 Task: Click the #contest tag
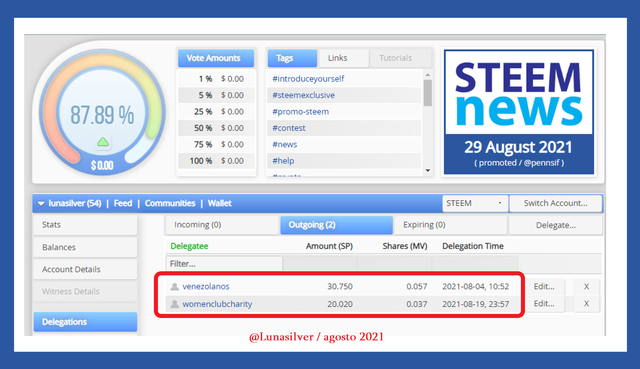point(289,128)
